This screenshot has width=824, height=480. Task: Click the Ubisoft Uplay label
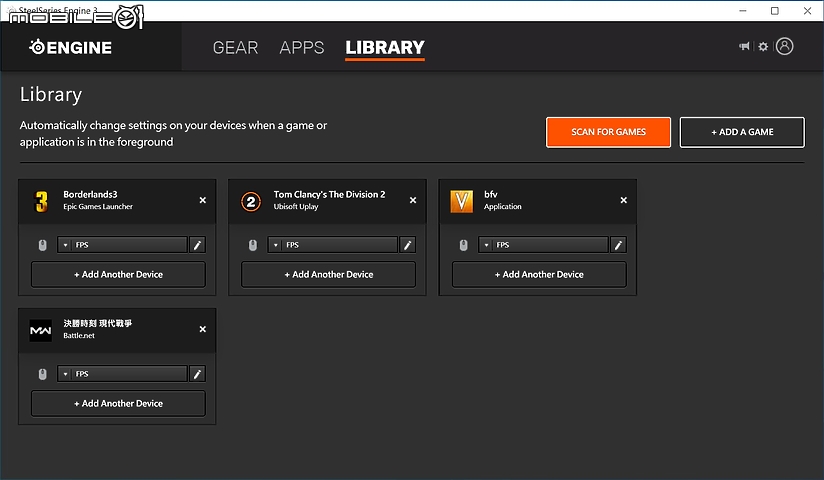(x=296, y=207)
